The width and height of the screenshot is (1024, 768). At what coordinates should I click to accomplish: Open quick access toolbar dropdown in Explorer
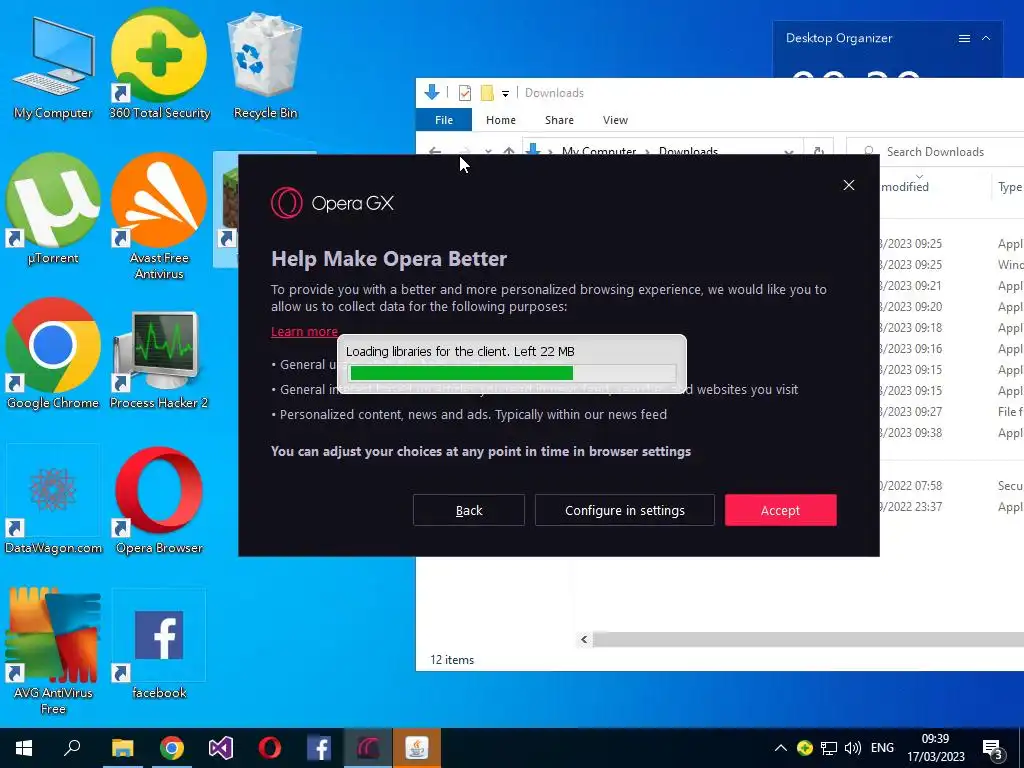pyautogui.click(x=505, y=93)
